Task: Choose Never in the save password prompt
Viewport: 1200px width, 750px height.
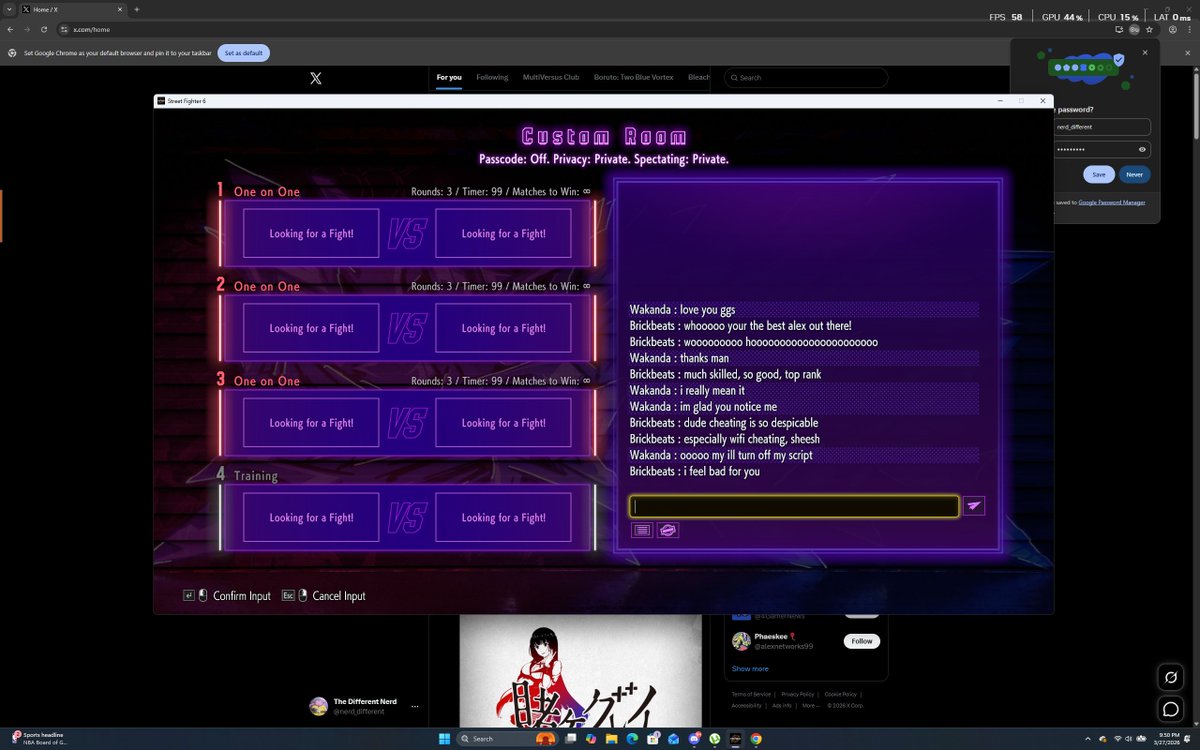Action: 1134,174
